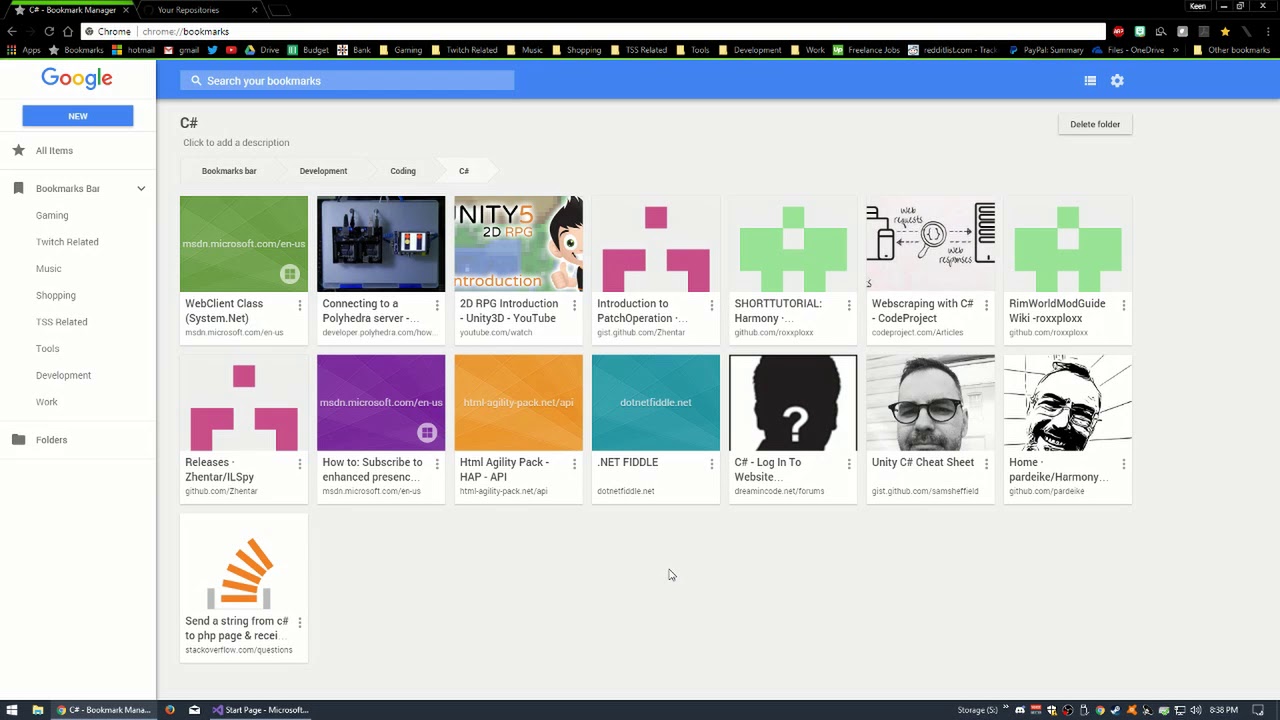Image resolution: width=1280 pixels, height=720 pixels.
Task: Open the three-dot menu for RimWorldModGuide Wiki bookmark
Action: (1123, 305)
